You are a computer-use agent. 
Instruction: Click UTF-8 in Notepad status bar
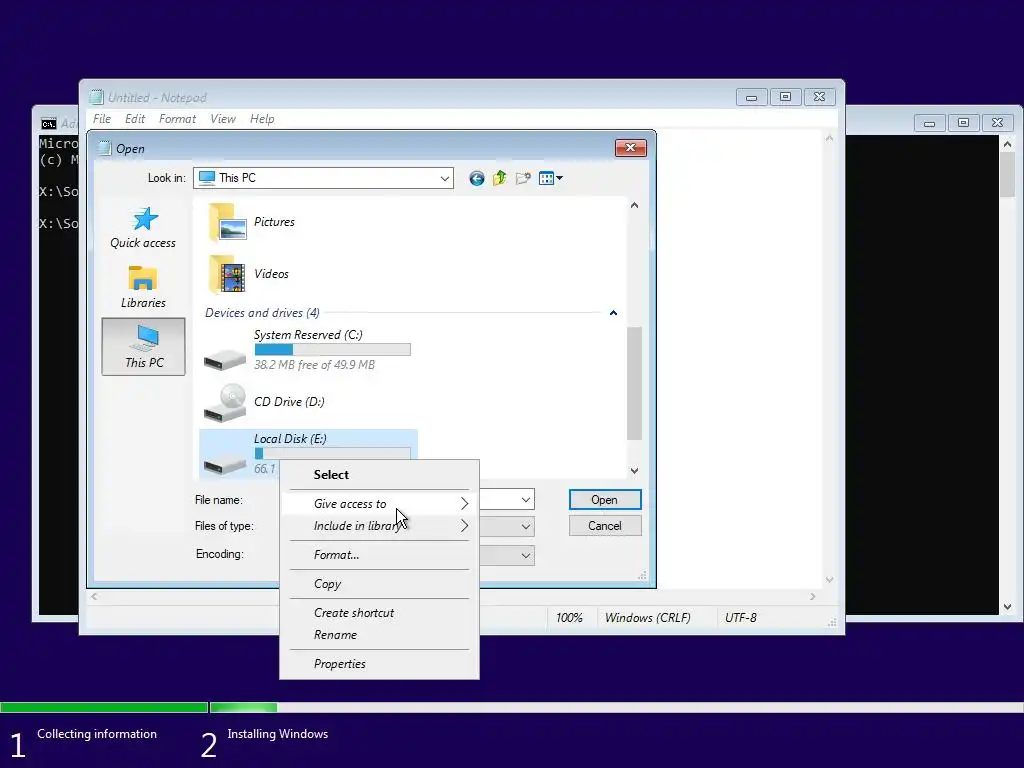pos(741,618)
